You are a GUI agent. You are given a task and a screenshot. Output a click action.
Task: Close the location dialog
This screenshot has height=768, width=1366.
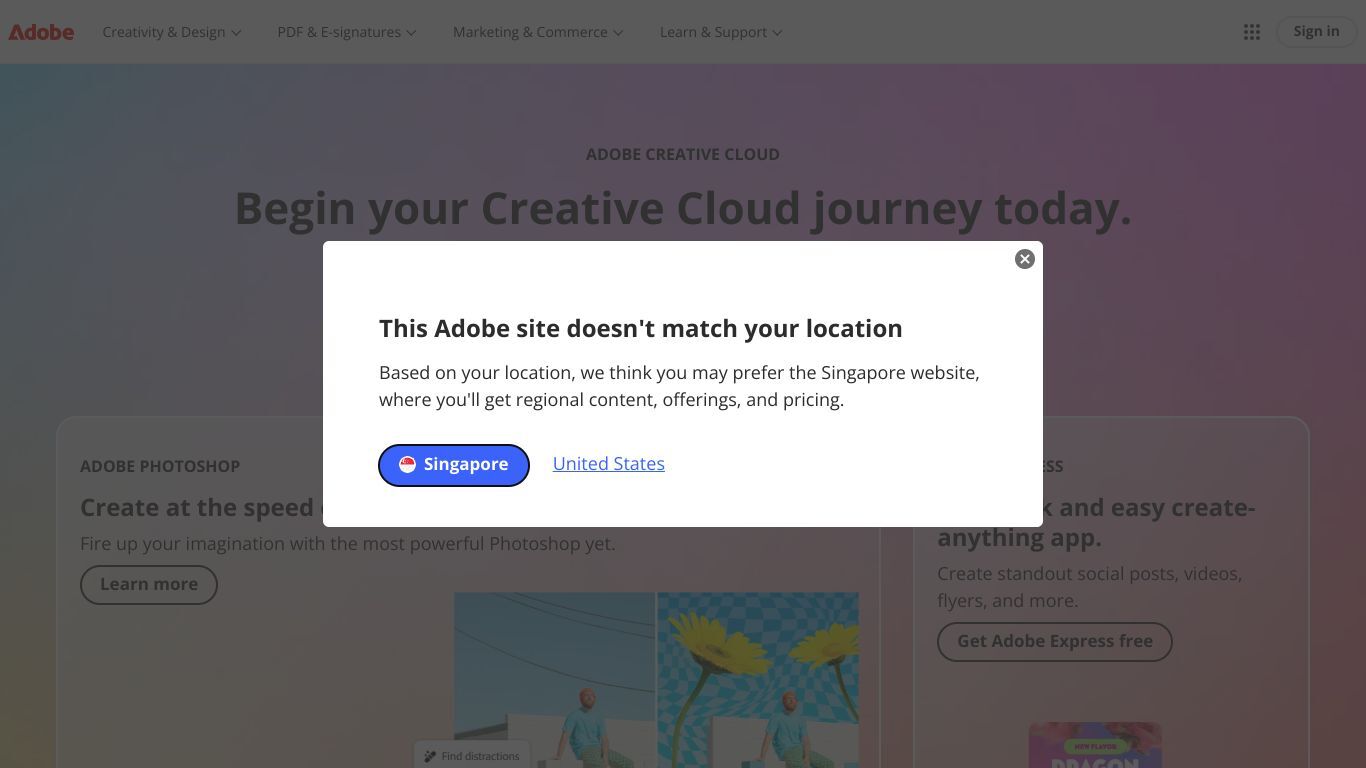click(x=1024, y=259)
